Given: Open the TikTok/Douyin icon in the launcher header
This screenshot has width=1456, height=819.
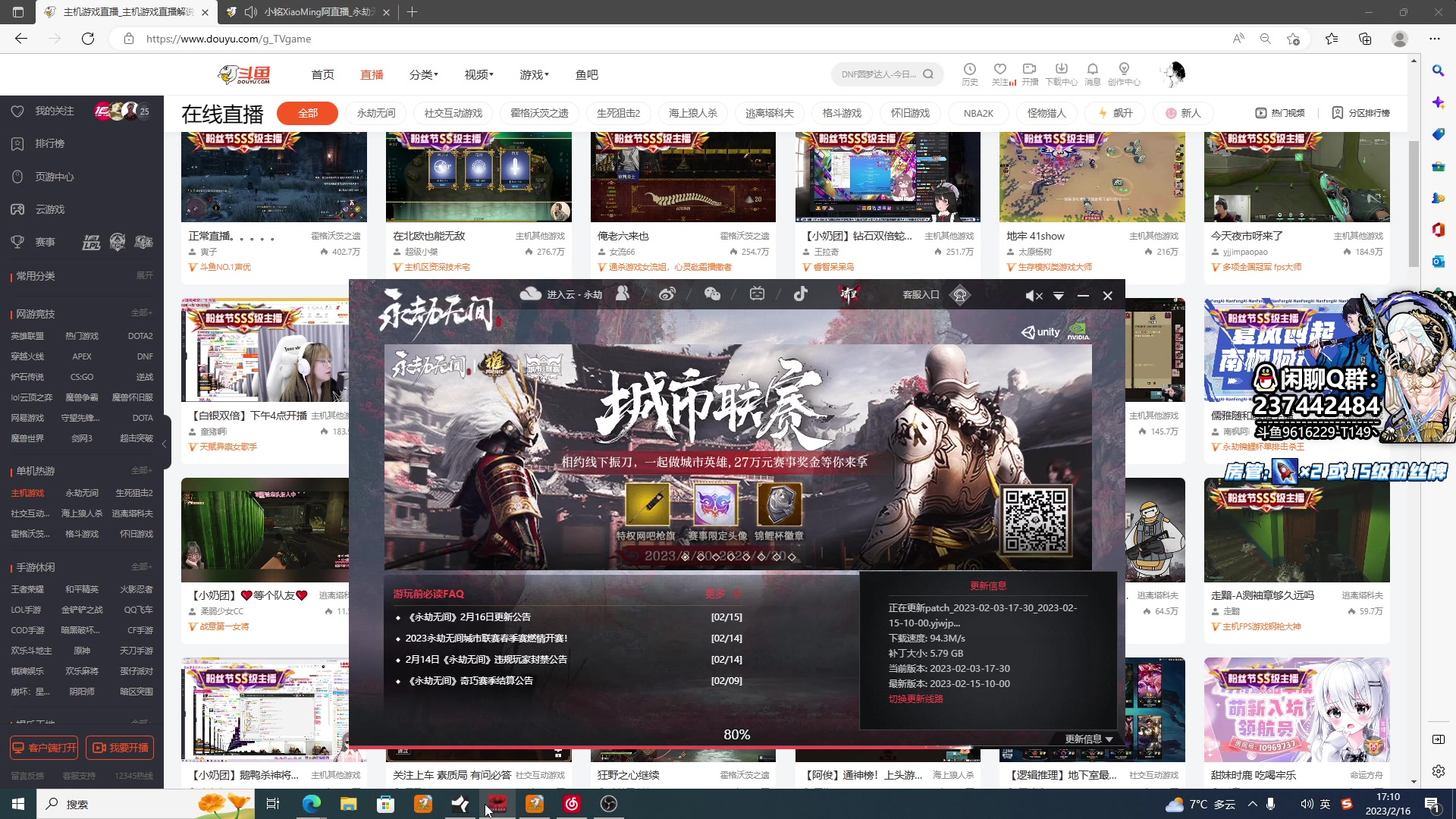Looking at the screenshot, I should (x=801, y=294).
